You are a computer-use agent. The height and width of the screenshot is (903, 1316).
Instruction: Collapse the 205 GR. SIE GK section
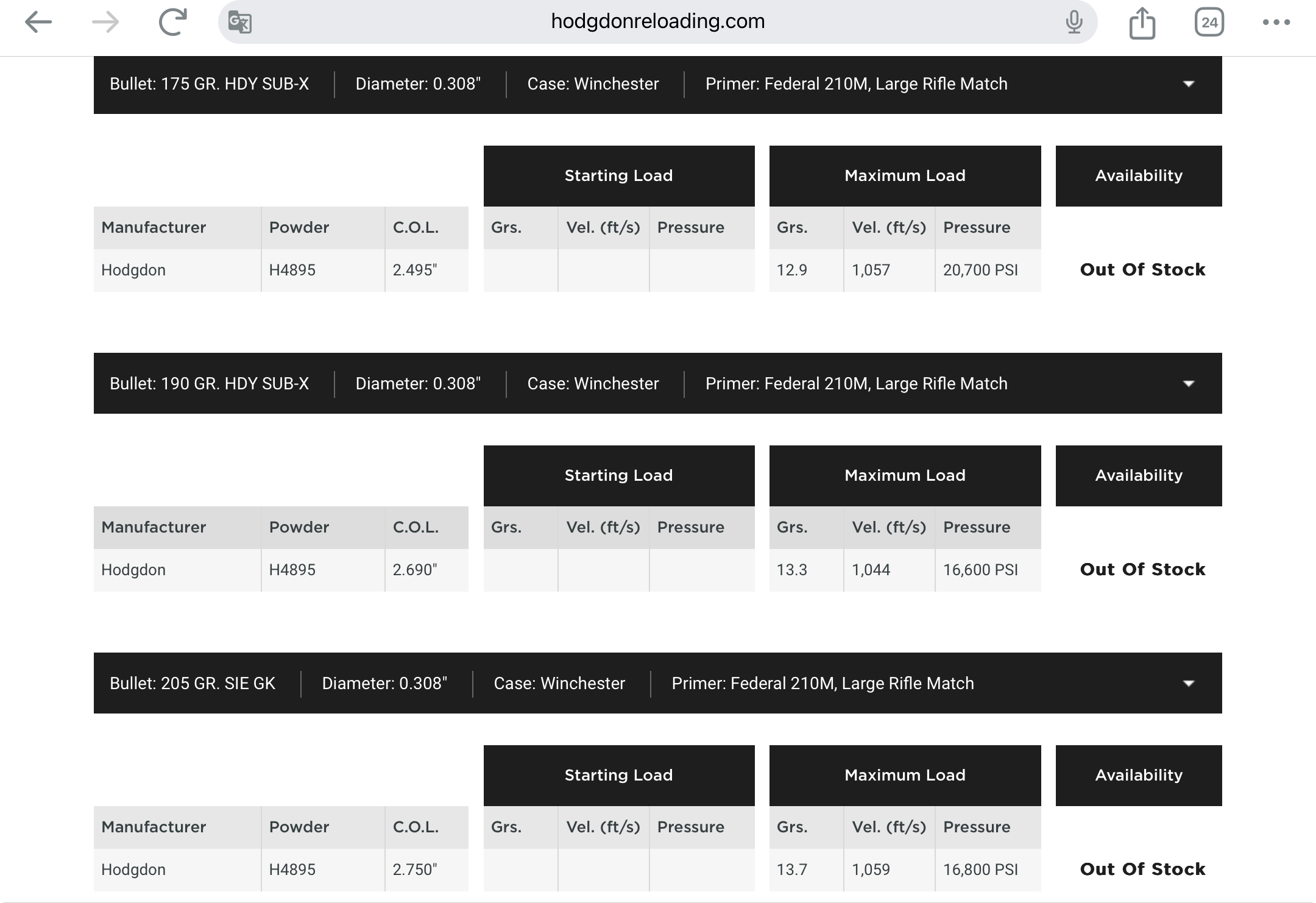tap(1188, 684)
